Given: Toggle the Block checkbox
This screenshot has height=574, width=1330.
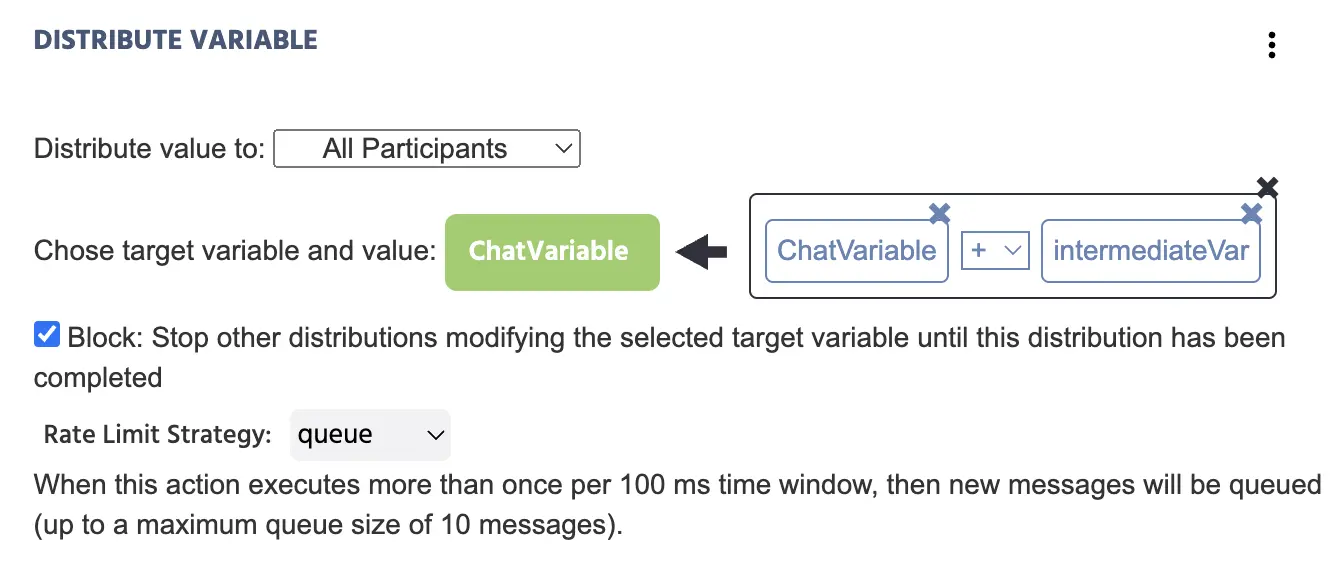Looking at the screenshot, I should click(x=47, y=335).
